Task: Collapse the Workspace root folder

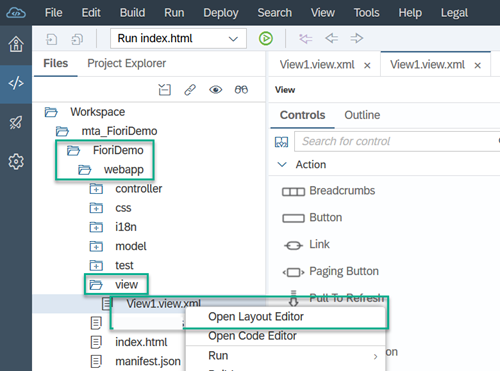Action: tap(51, 112)
